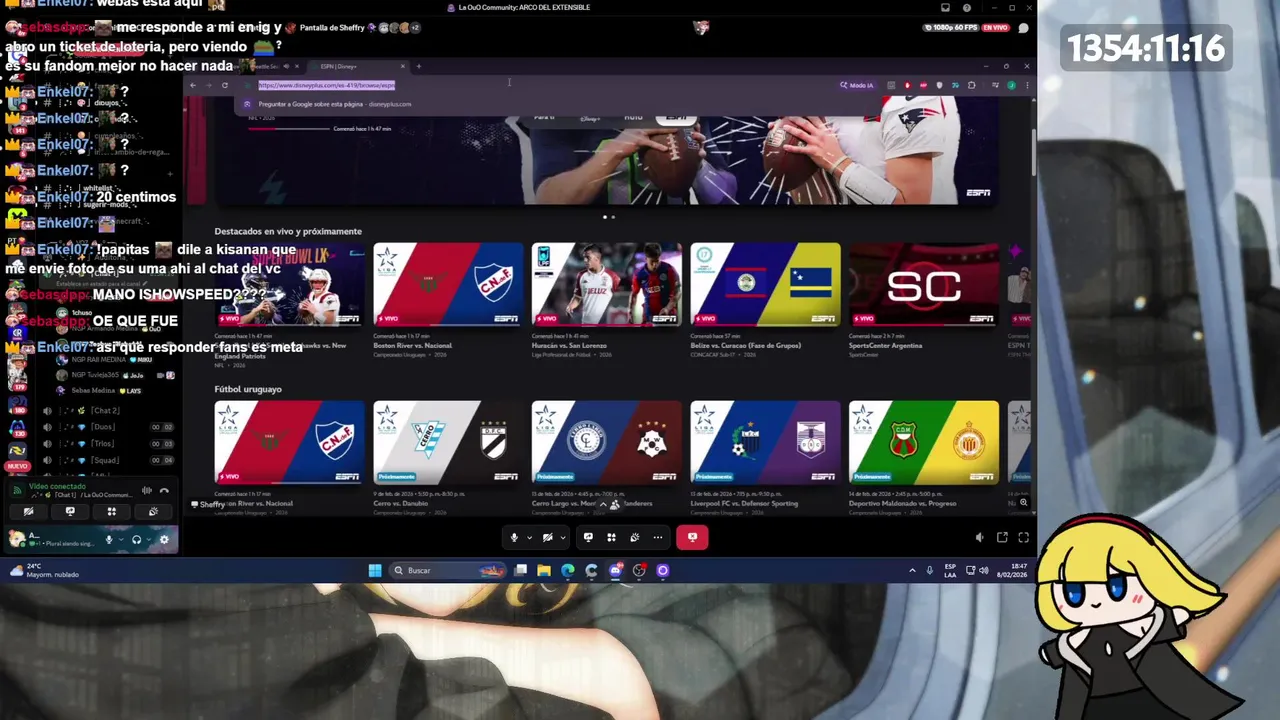Mute microphone in the stream control bar
The image size is (1280, 720).
click(514, 537)
